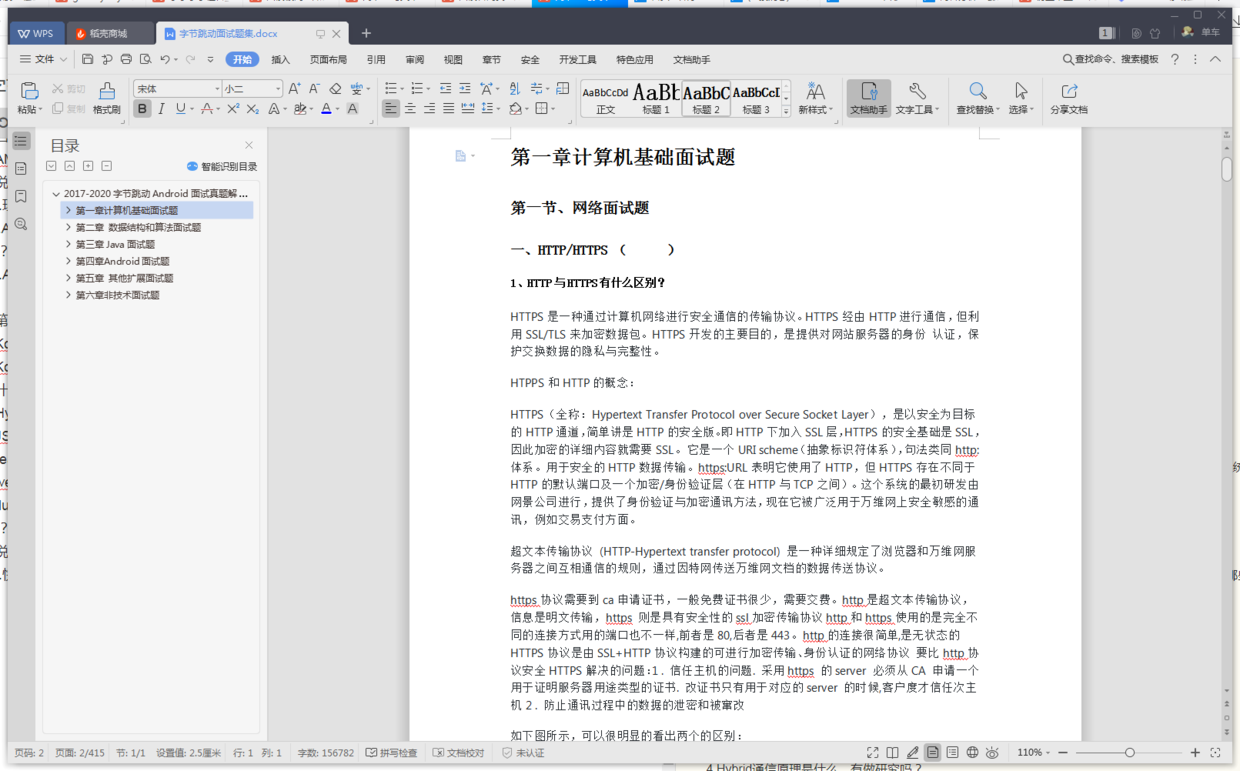The height and width of the screenshot is (771, 1240).
Task: Enter full screen from status bar
Action: [872, 752]
